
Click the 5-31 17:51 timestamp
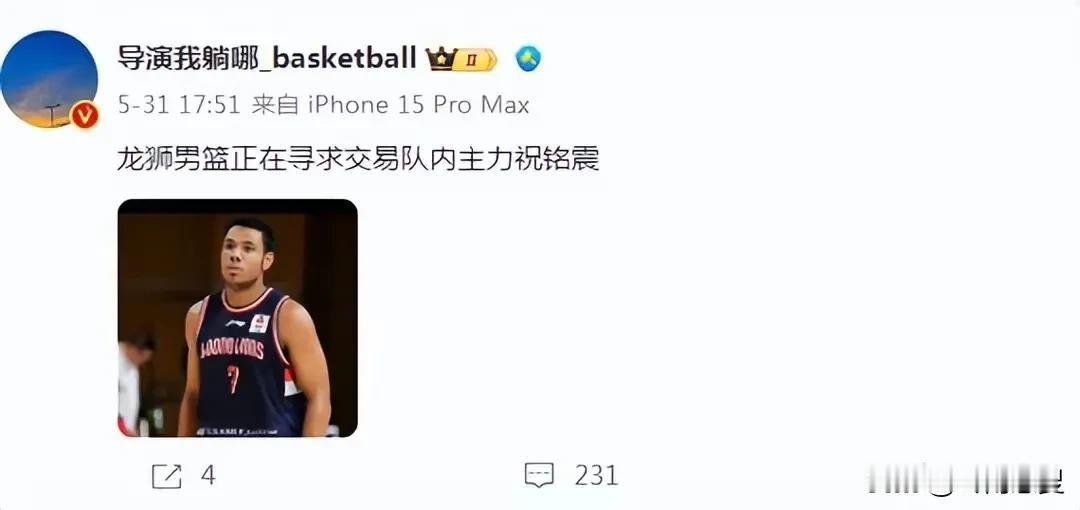pyautogui.click(x=178, y=105)
